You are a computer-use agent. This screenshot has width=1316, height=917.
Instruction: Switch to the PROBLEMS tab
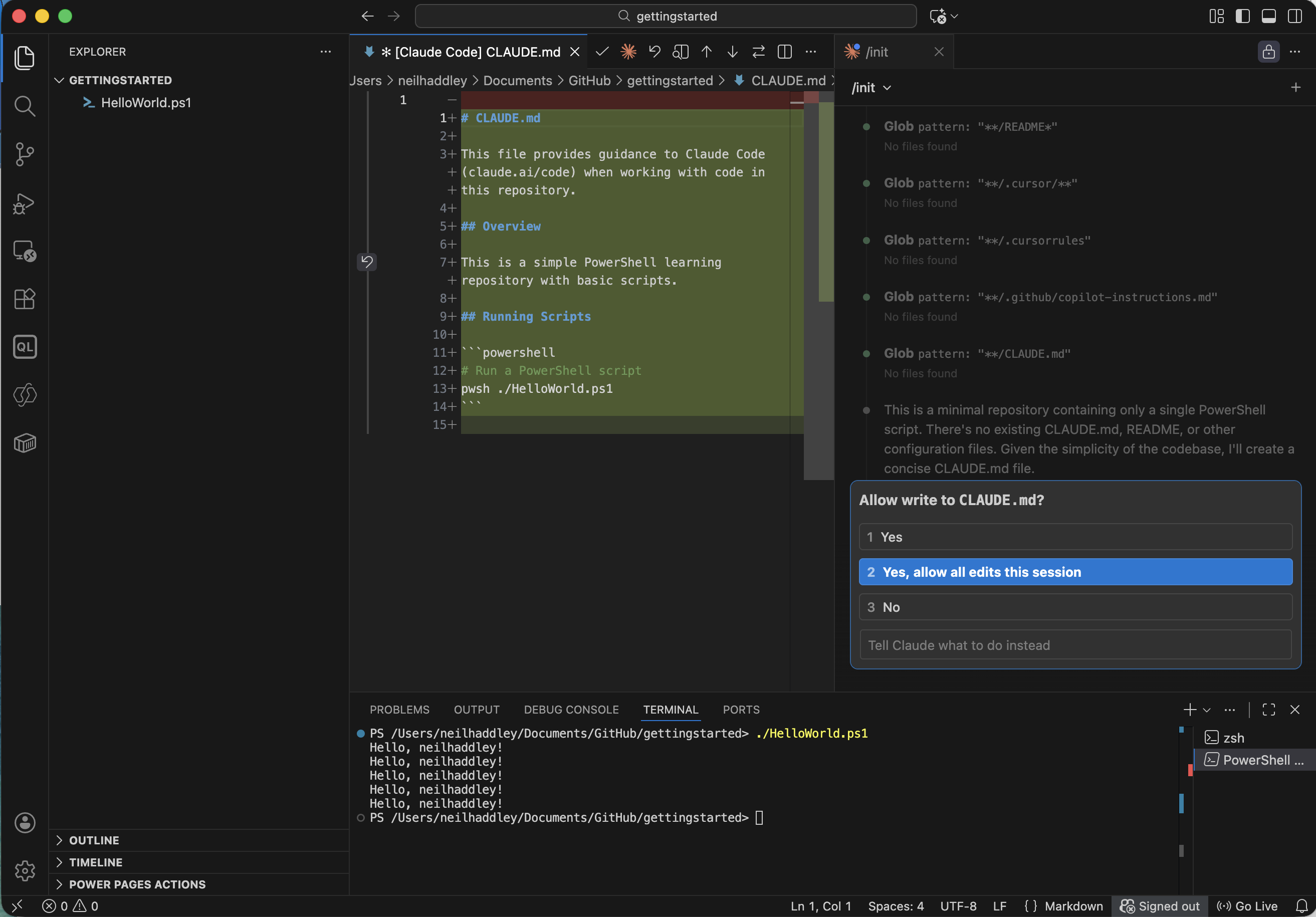coord(399,710)
